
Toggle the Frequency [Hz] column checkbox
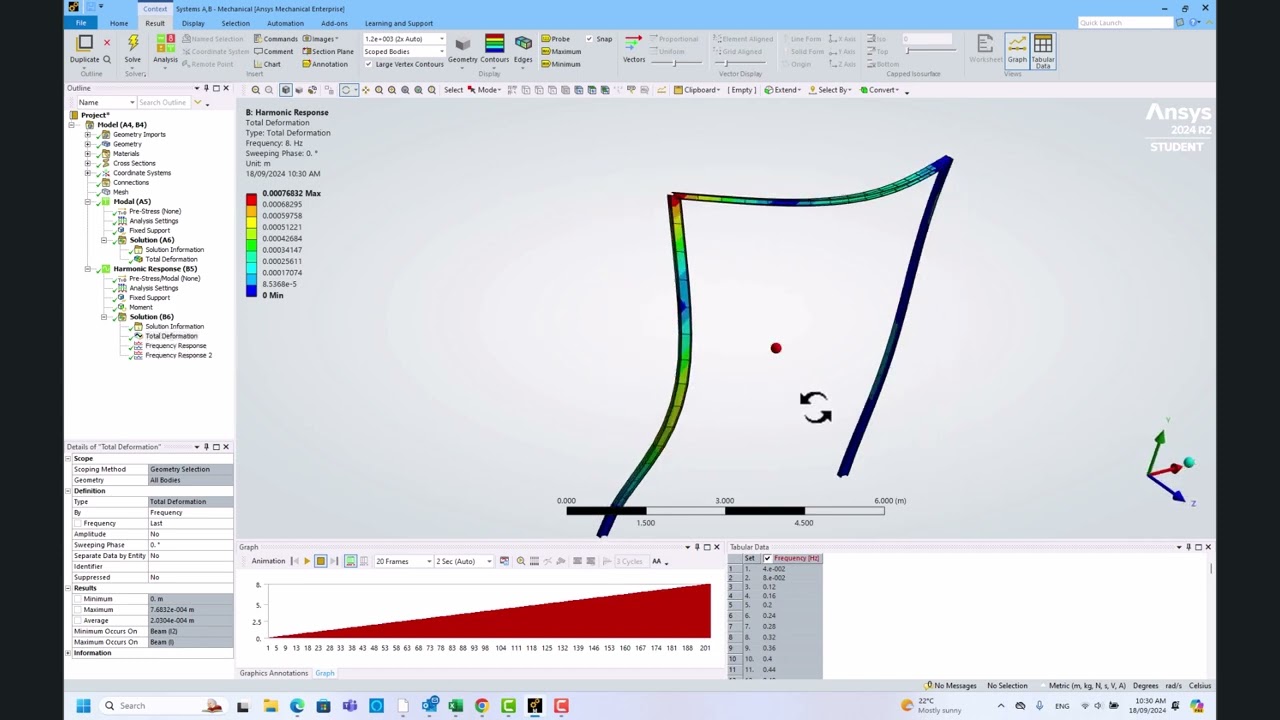767,558
